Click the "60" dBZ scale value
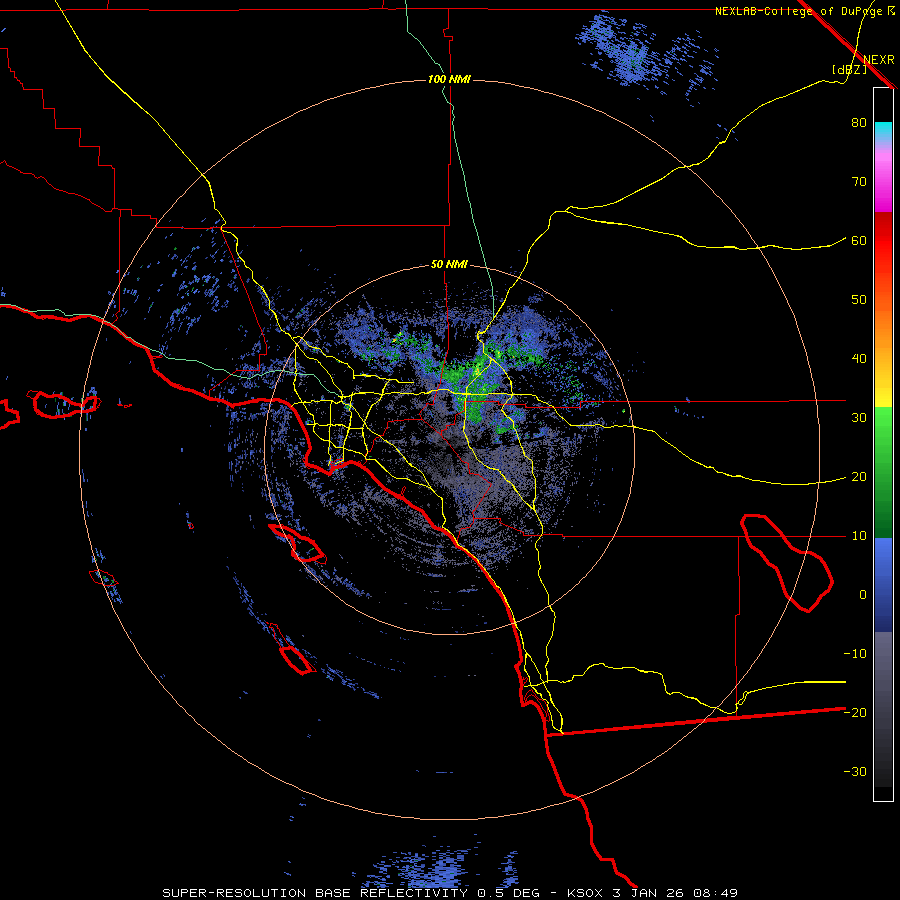 [x=859, y=241]
